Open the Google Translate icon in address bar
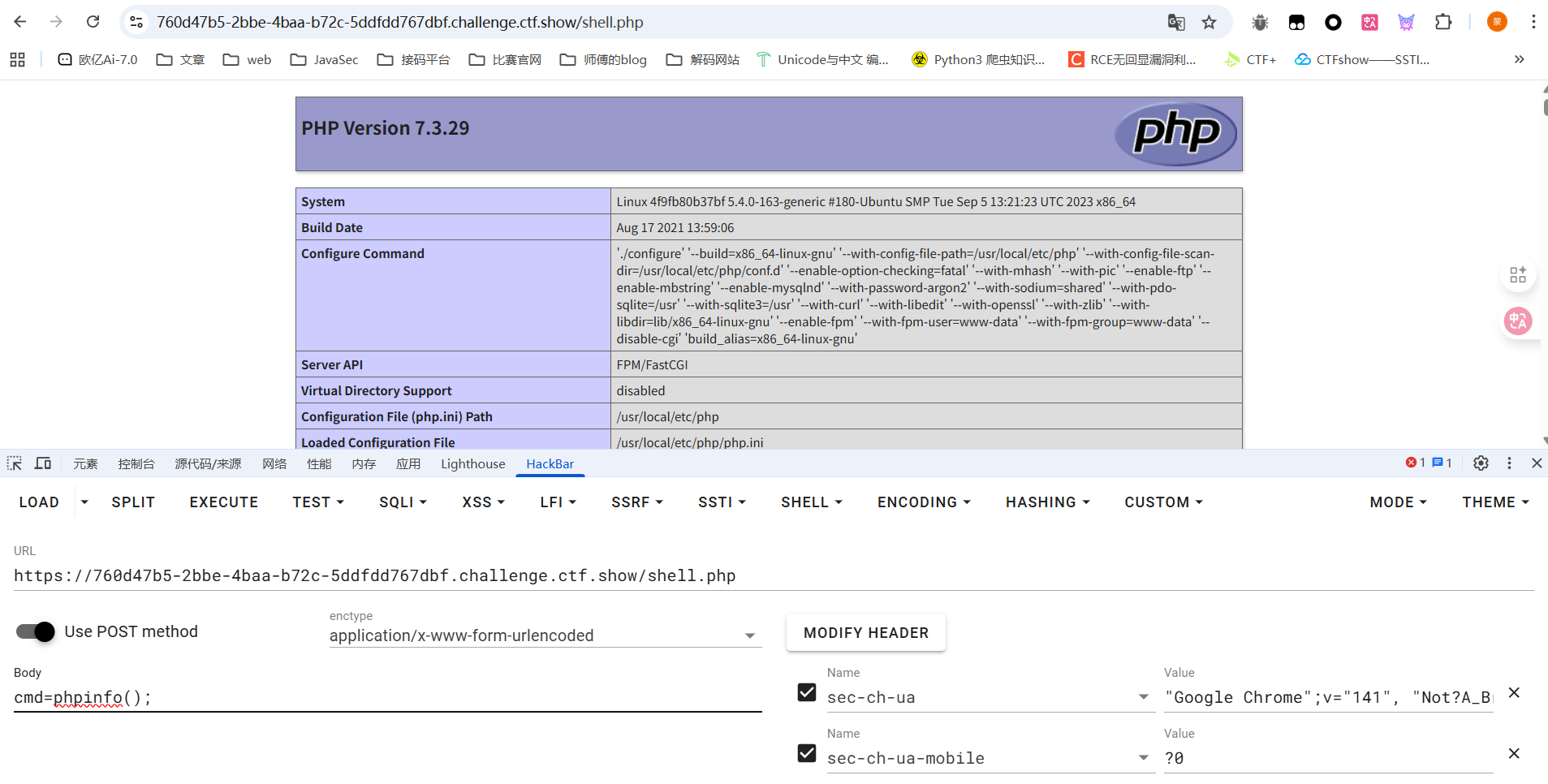Viewport: 1548px width, 784px height. [1176, 22]
